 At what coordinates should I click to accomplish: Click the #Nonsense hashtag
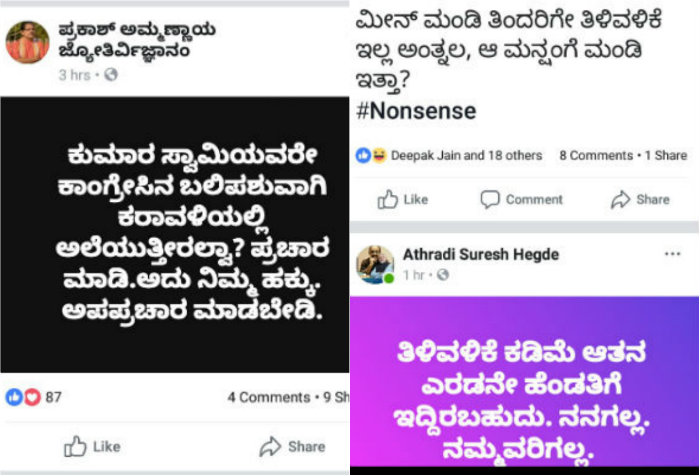[416, 111]
